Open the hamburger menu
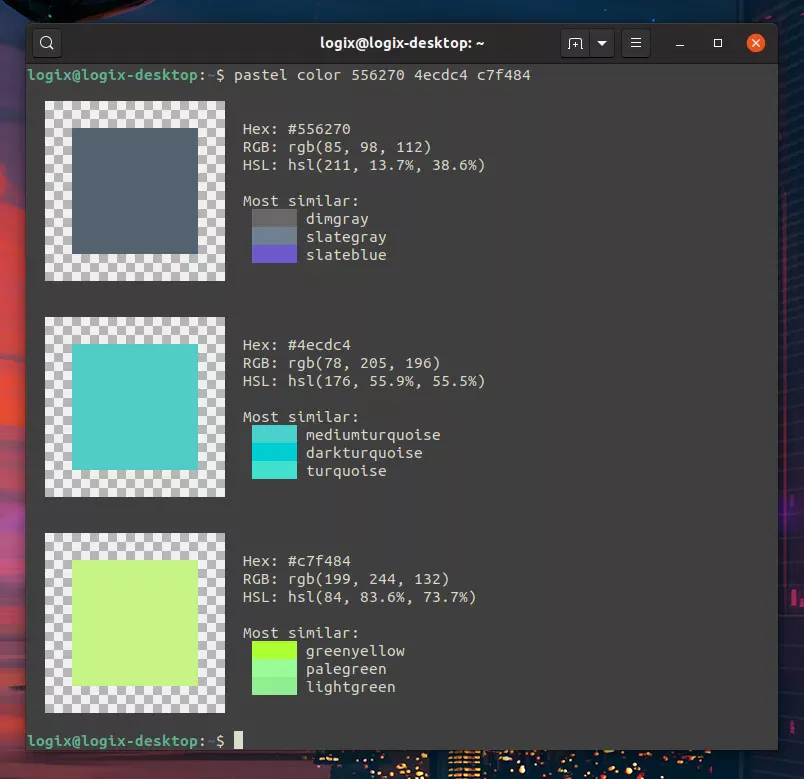 [635, 43]
